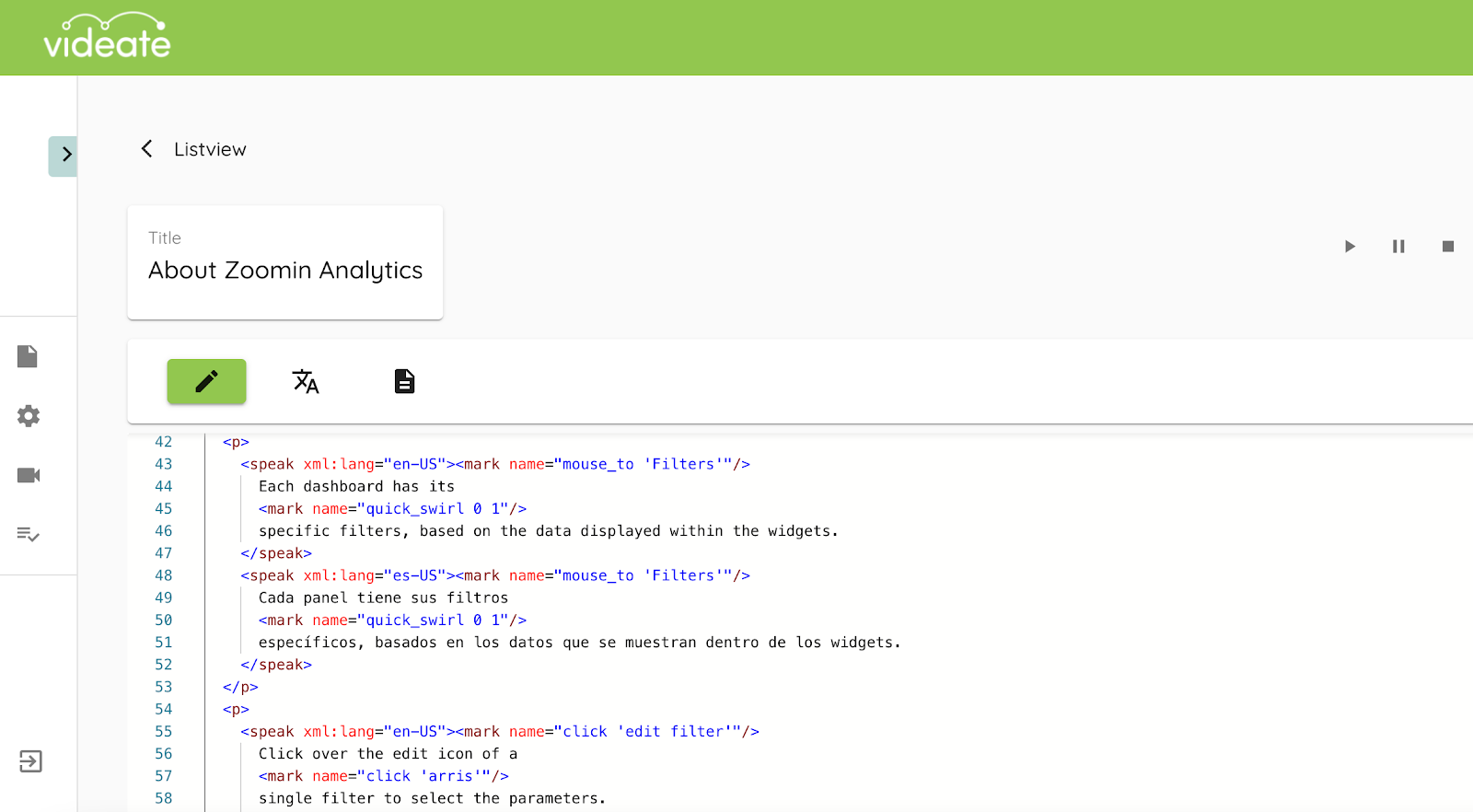
Task: Click opening p tag on line 54
Action: (x=236, y=709)
